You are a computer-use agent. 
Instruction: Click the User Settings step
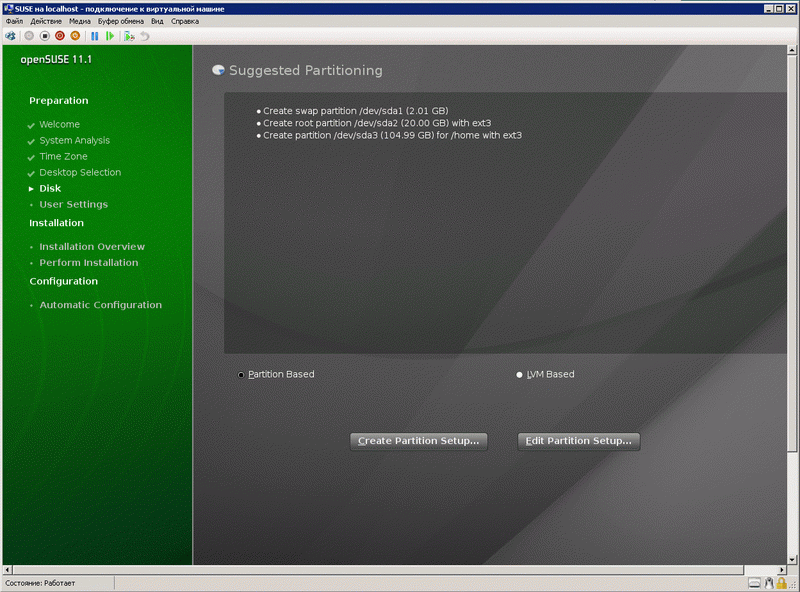(x=73, y=204)
